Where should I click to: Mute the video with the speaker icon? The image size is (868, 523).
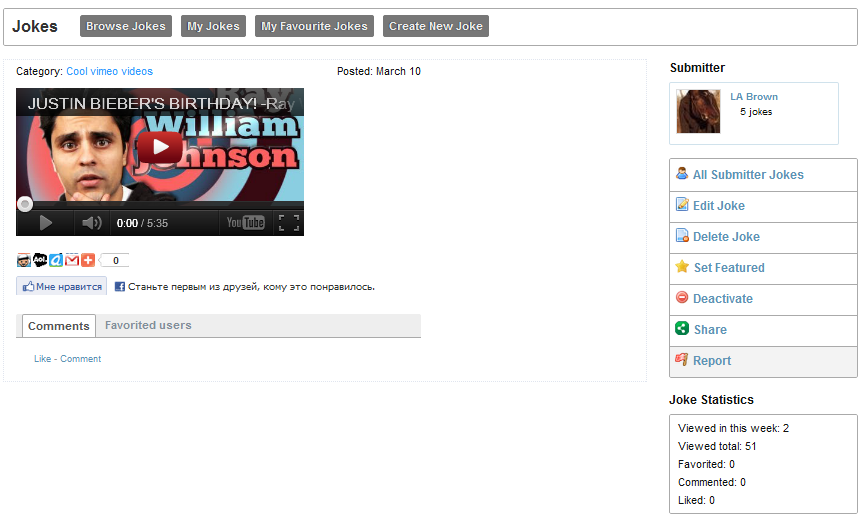92,223
